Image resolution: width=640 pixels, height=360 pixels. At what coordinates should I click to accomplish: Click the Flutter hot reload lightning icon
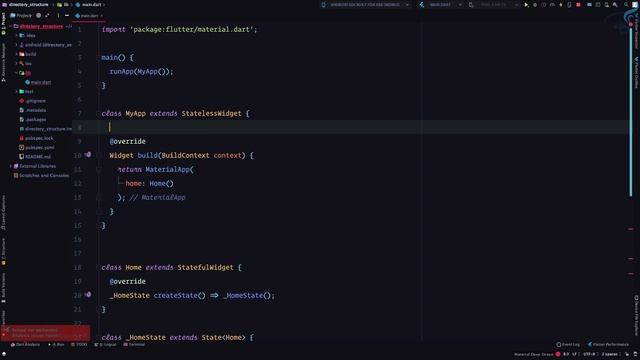point(561,5)
